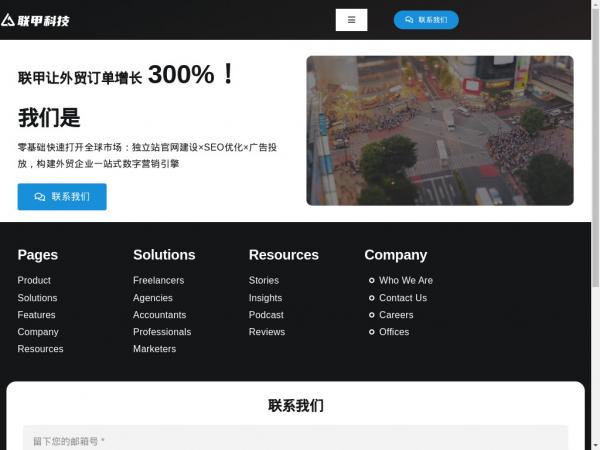Click the Marketers link

point(155,349)
